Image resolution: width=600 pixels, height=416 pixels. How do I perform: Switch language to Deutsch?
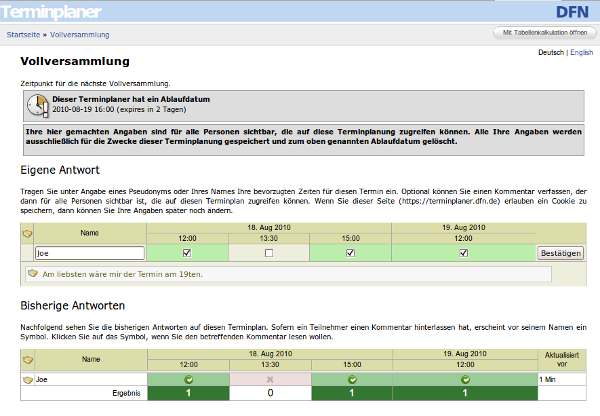[x=551, y=52]
